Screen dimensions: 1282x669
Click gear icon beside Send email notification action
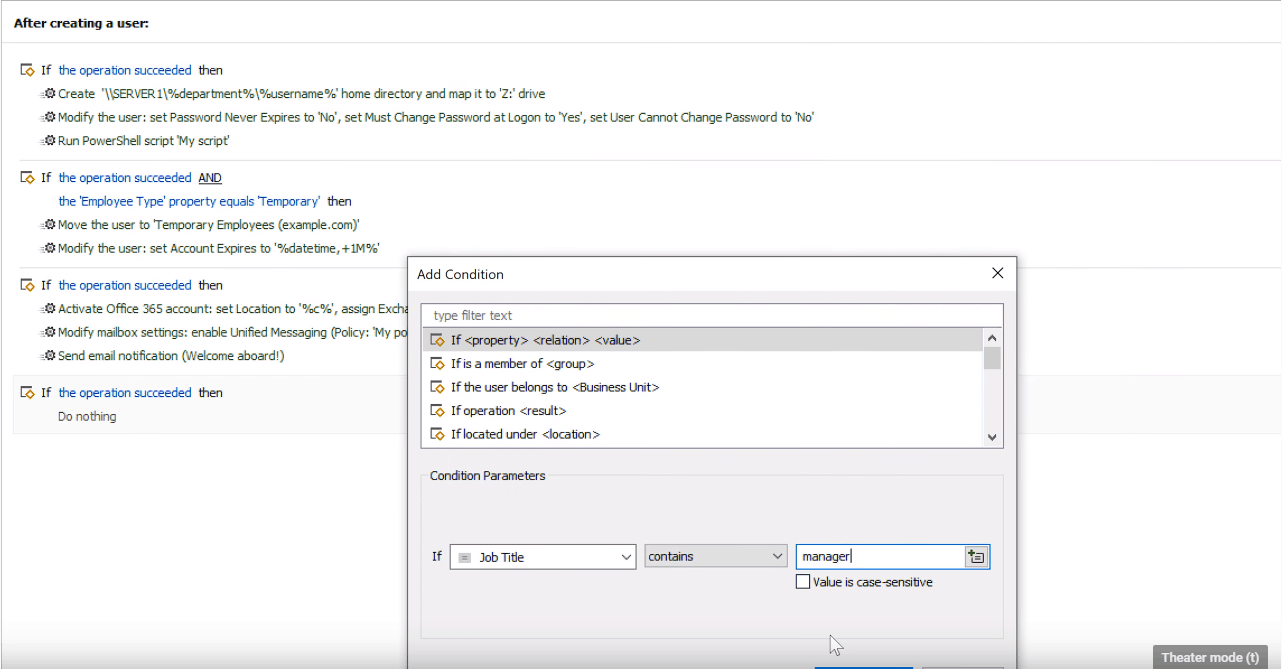49,356
